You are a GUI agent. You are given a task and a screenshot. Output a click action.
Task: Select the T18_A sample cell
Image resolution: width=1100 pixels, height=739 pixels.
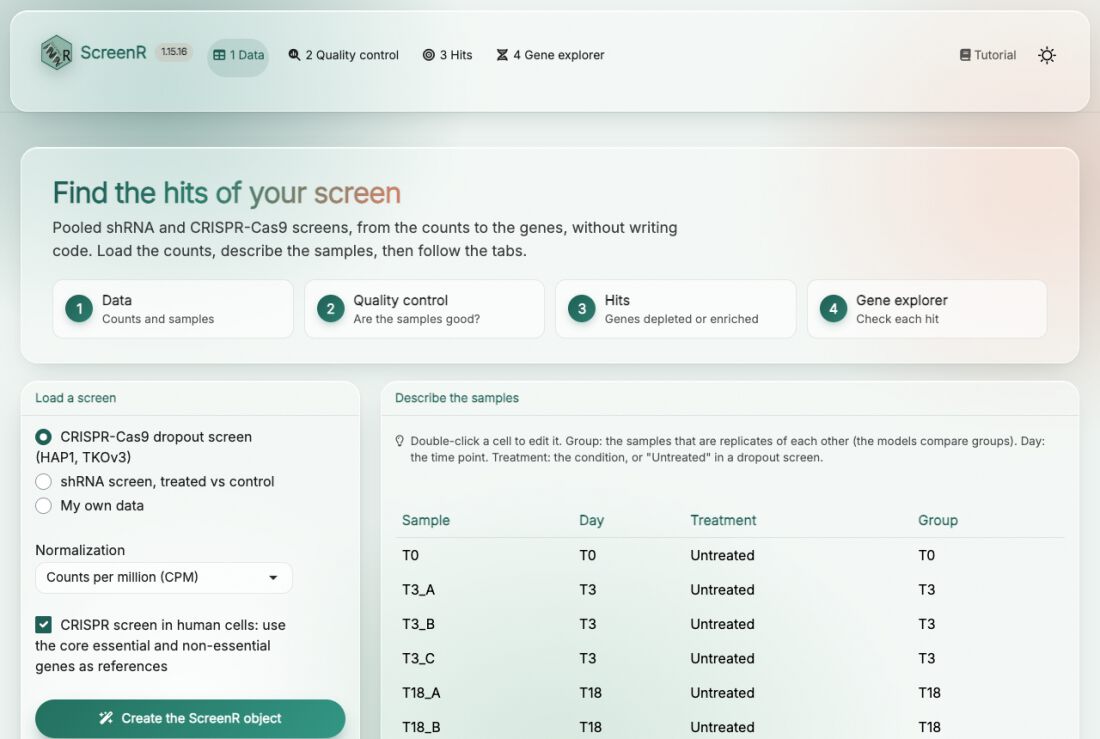click(x=421, y=693)
